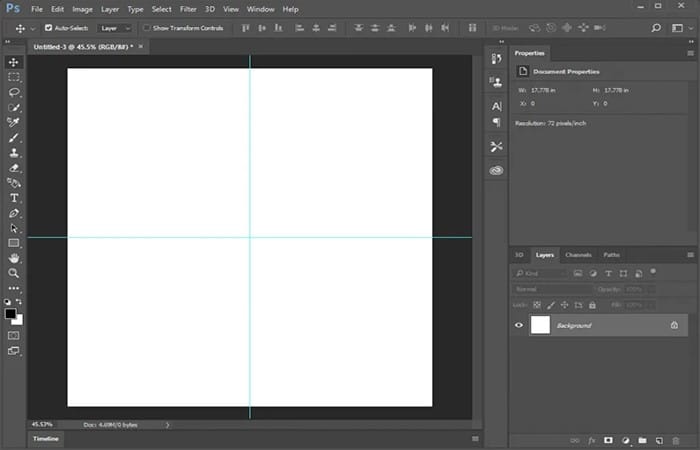700x450 pixels.
Task: Select the Hand tool
Action: tap(14, 258)
